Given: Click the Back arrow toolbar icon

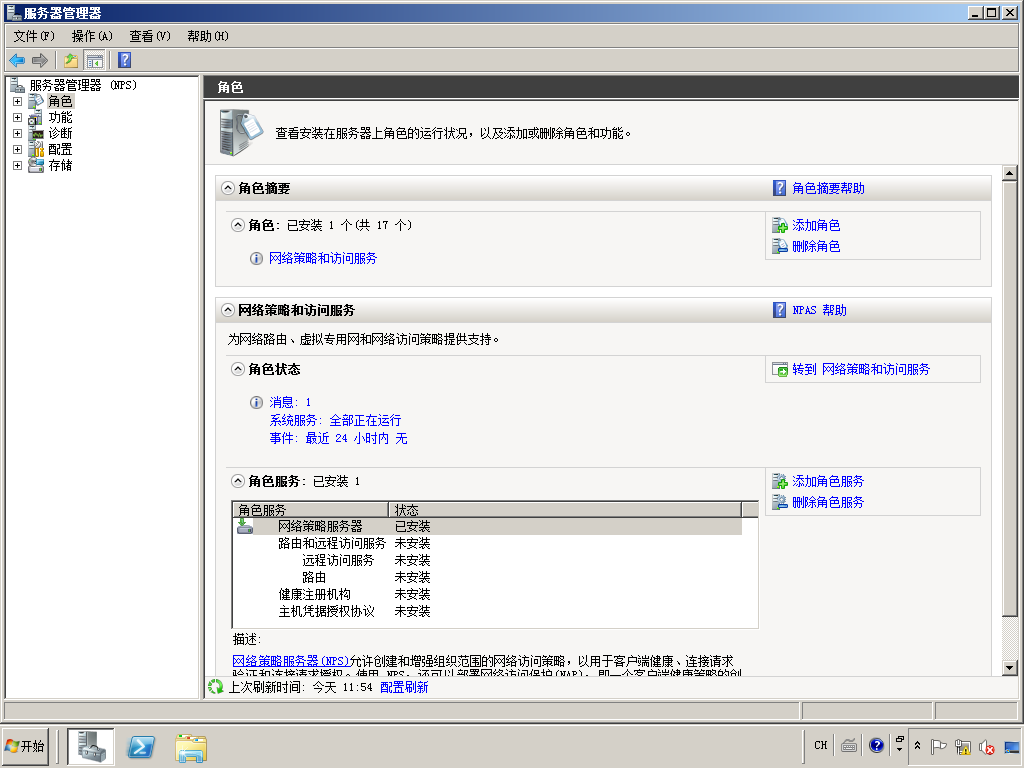Looking at the screenshot, I should pos(17,61).
